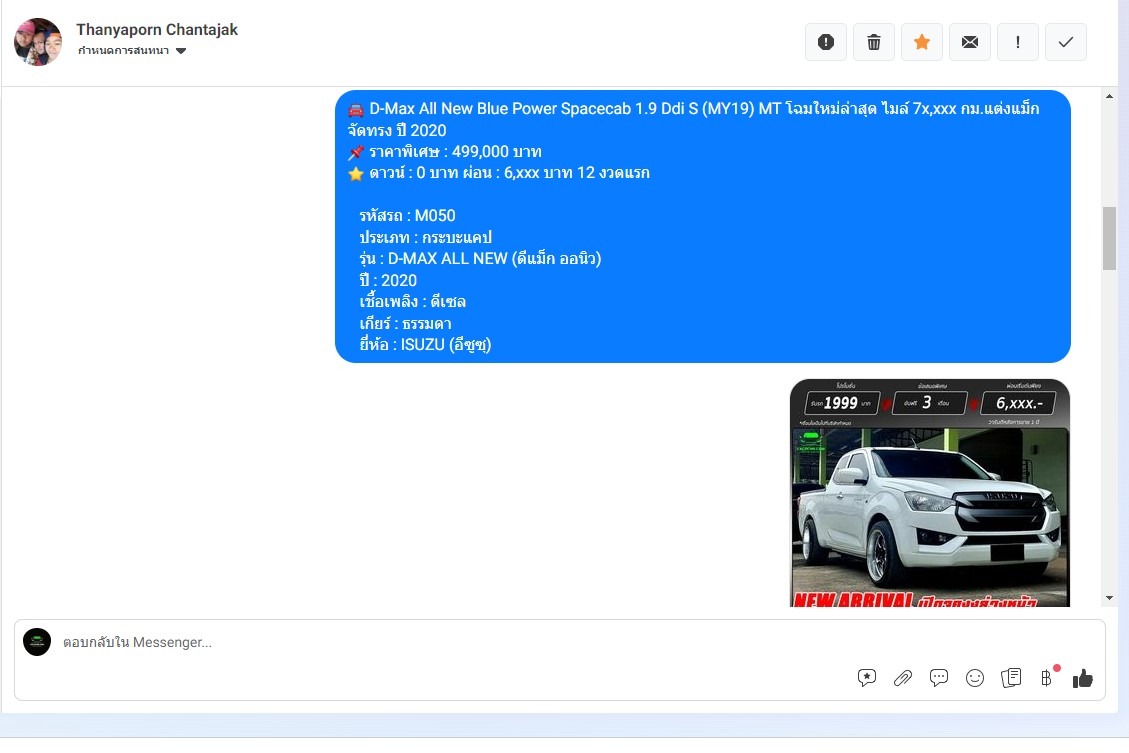The image size is (1129, 753).
Task: Open Thanyaporn Chantajak contact name
Action: [x=157, y=30]
